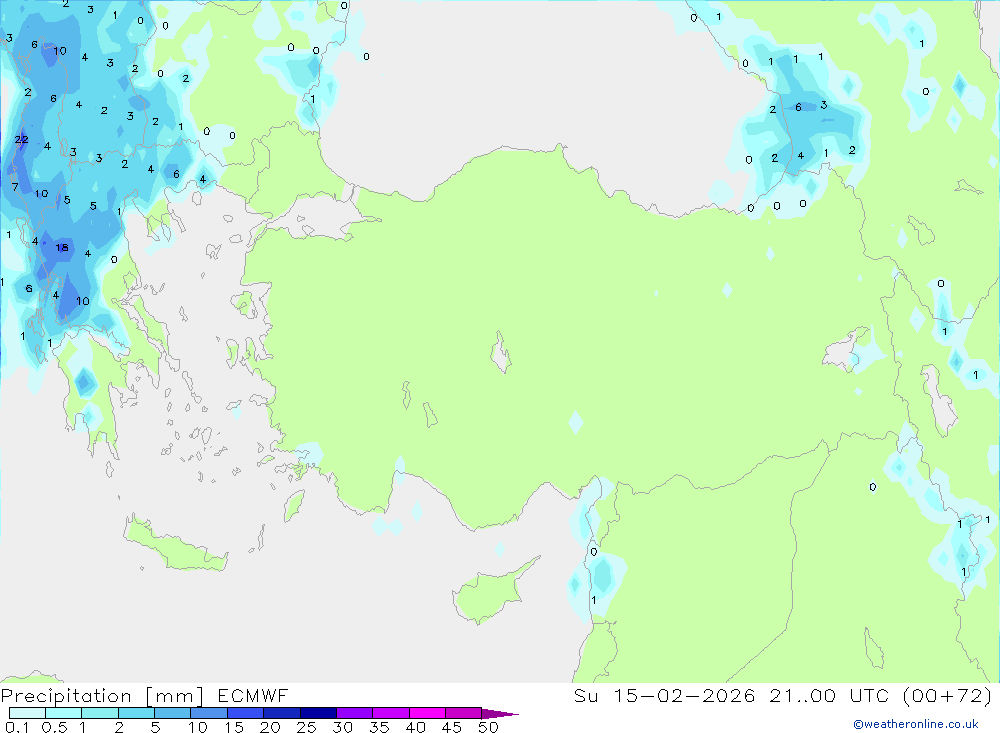Click the 'ECMWF' model label
Image resolution: width=1000 pixels, height=733 pixels.
tap(253, 695)
